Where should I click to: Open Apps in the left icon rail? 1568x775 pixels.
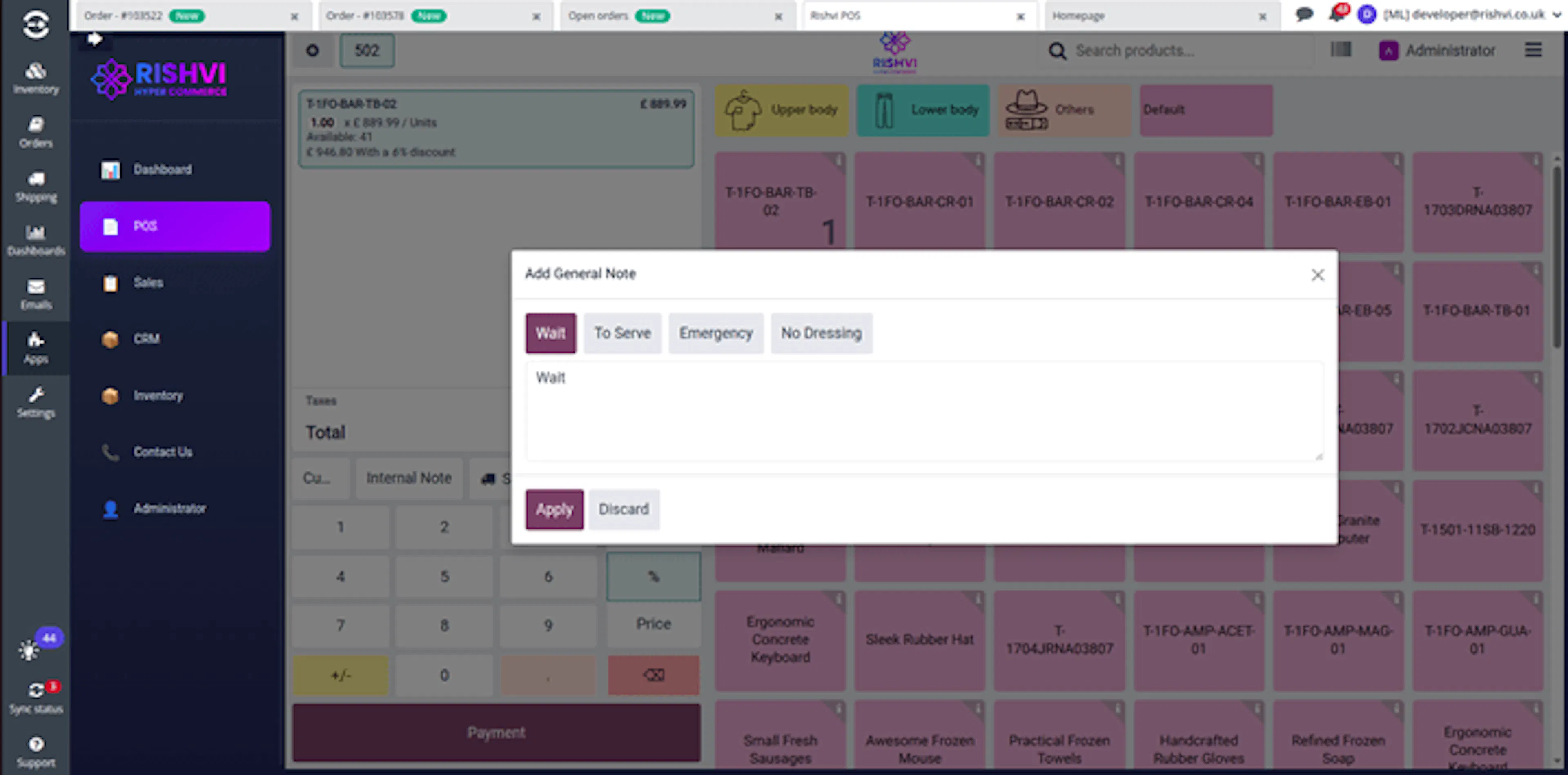pos(36,348)
